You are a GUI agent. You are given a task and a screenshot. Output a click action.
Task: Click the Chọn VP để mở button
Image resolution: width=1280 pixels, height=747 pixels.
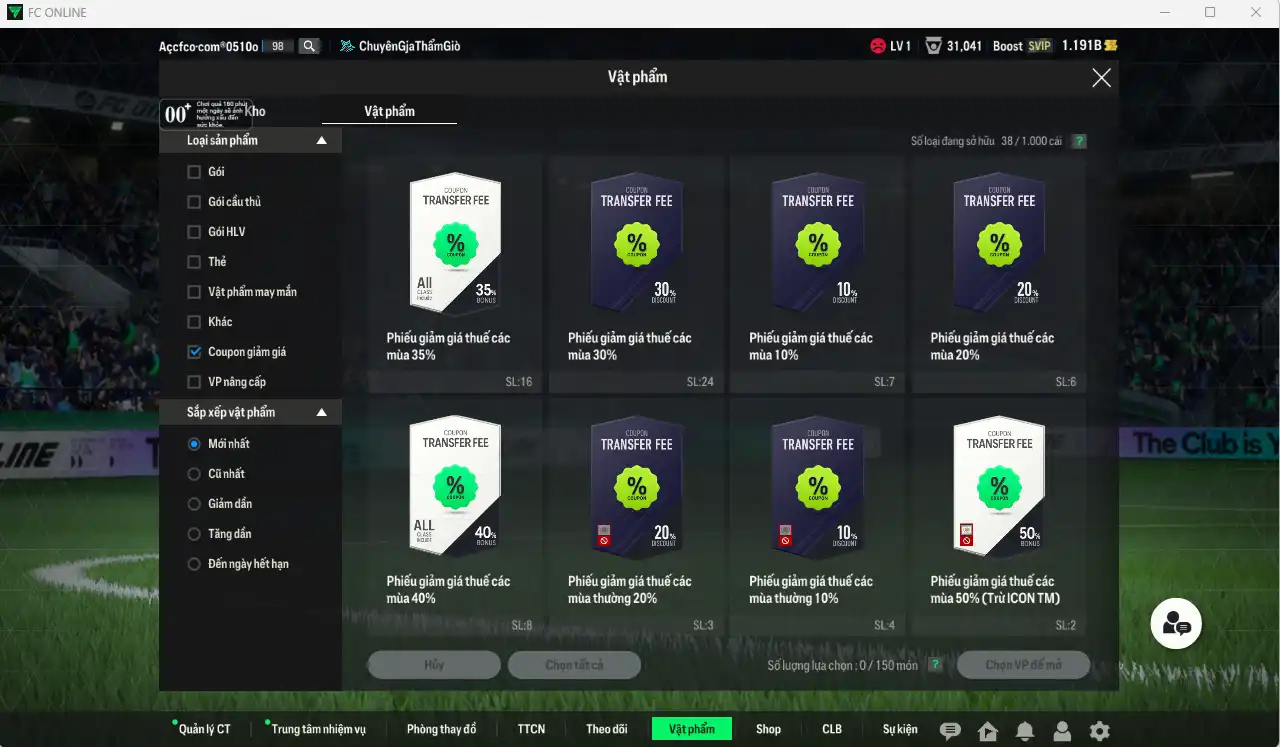[1023, 665]
